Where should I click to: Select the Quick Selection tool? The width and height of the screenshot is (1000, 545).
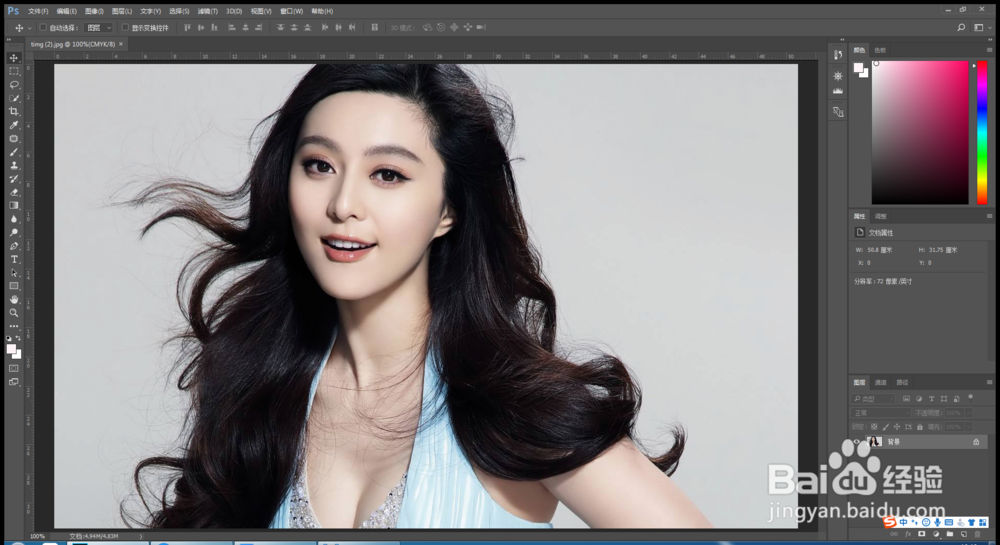pyautogui.click(x=13, y=98)
